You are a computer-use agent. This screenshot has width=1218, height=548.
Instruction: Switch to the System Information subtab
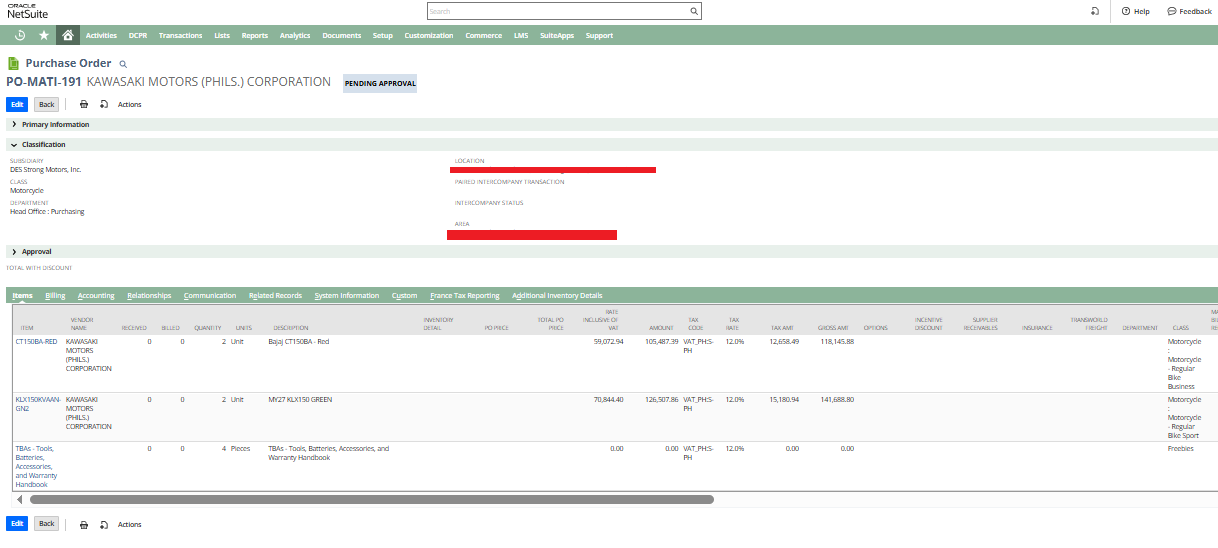[347, 296]
